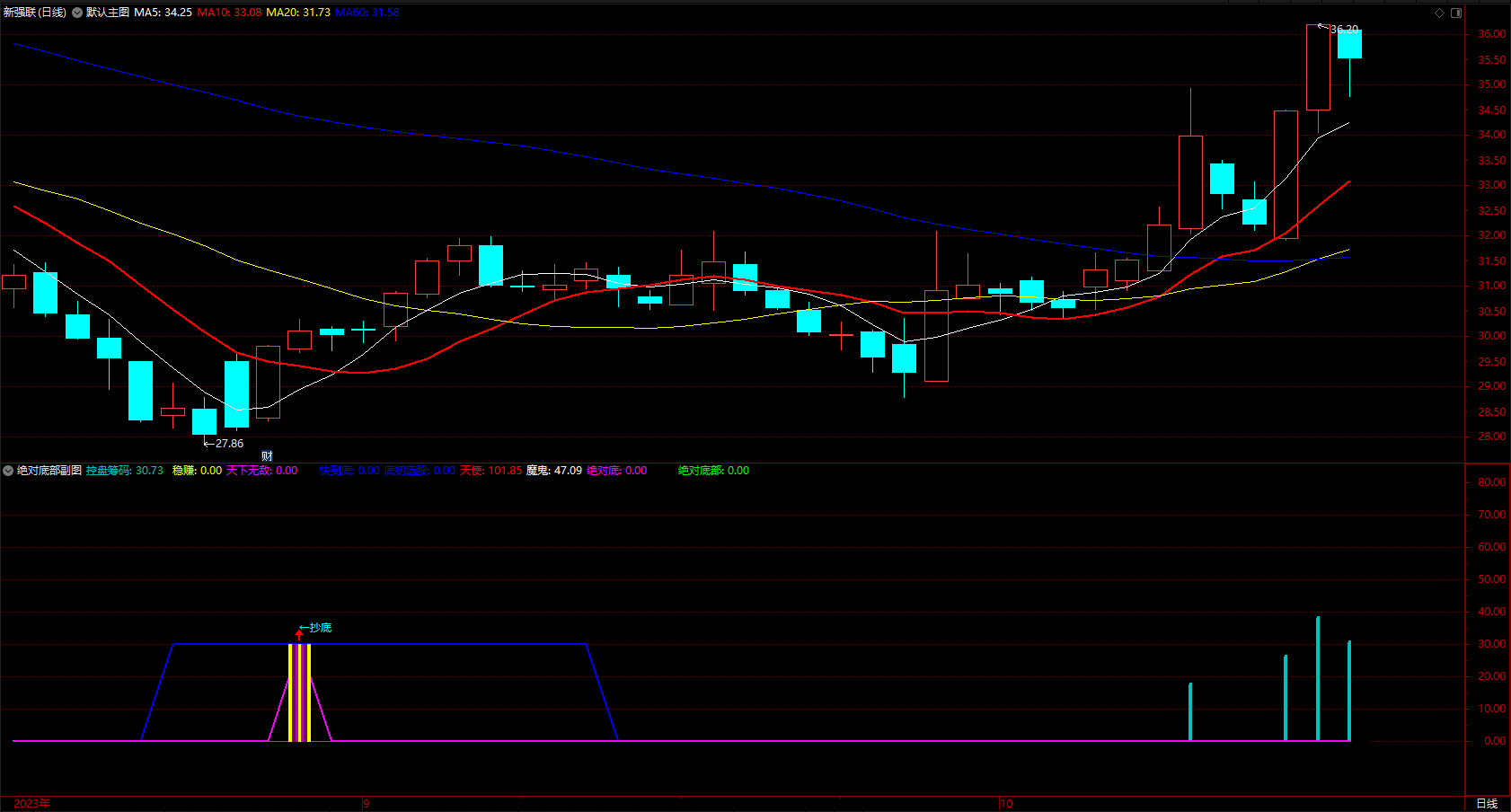Select the MA10: 33.08 readout
Image resolution: width=1511 pixels, height=812 pixels.
pyautogui.click(x=229, y=13)
